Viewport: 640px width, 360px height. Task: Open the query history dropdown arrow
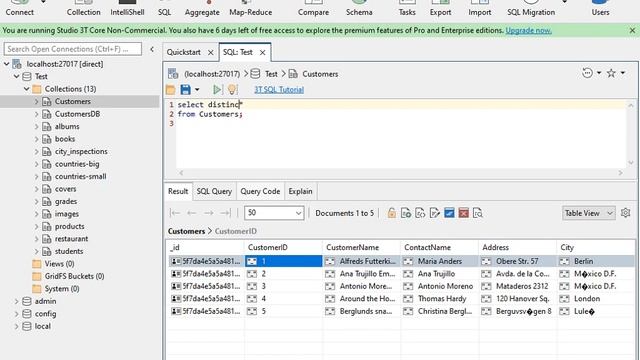(x=599, y=73)
